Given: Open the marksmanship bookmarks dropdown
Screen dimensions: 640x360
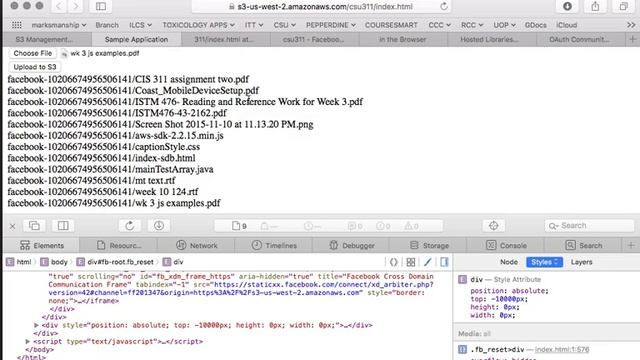Looking at the screenshot, I should (58, 25).
